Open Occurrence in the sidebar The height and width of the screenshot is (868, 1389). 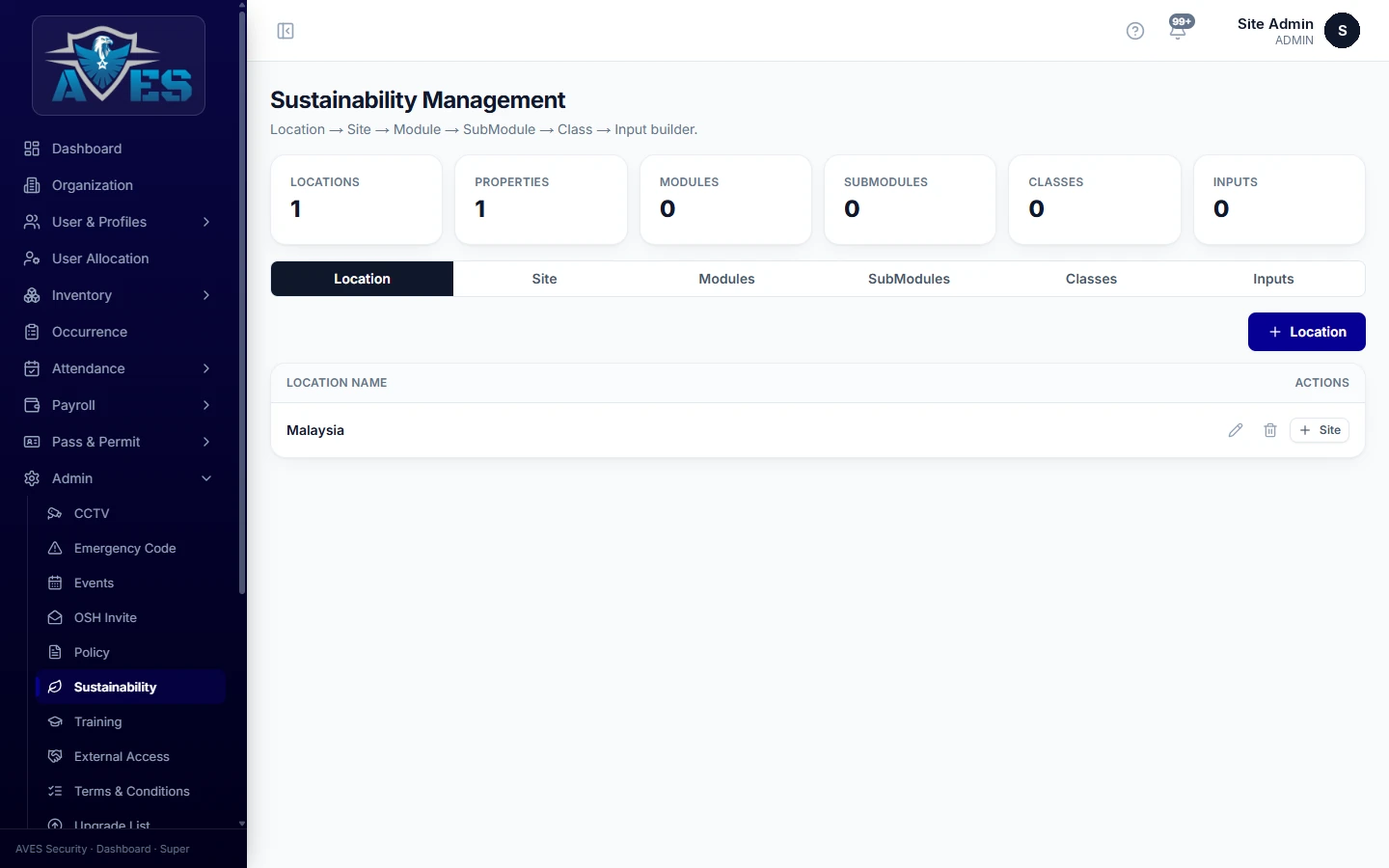(x=118, y=332)
